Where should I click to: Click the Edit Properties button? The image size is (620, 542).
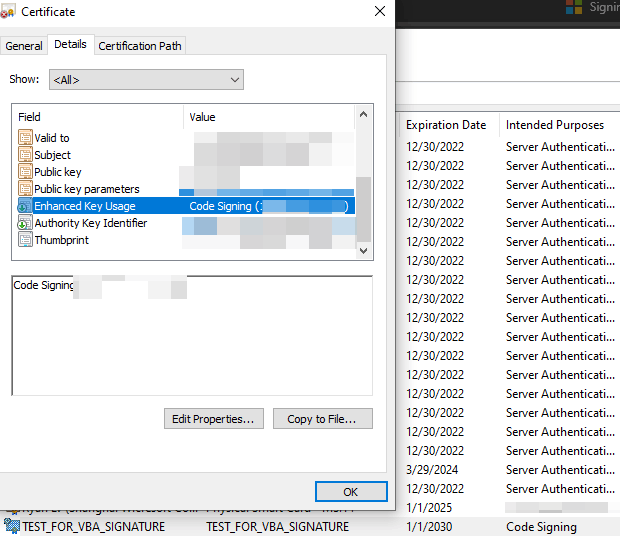point(214,419)
